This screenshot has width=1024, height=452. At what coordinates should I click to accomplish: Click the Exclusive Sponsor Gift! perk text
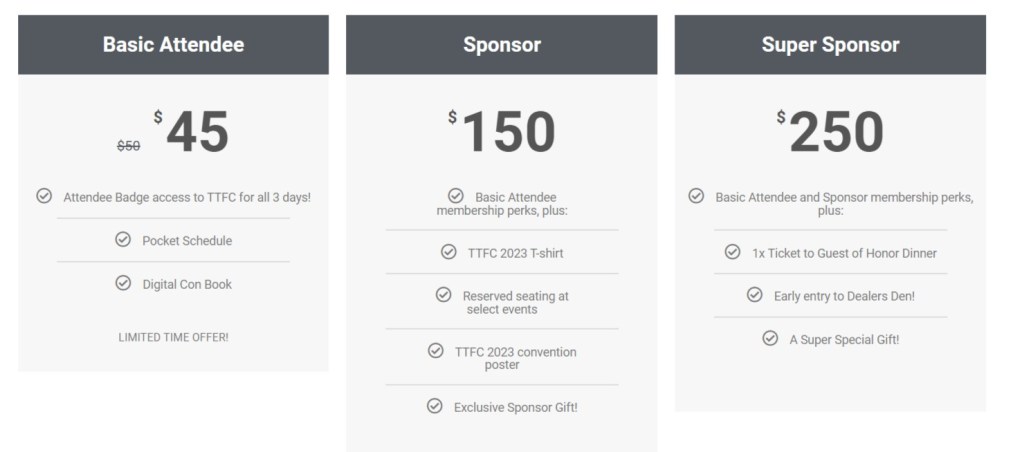click(515, 407)
